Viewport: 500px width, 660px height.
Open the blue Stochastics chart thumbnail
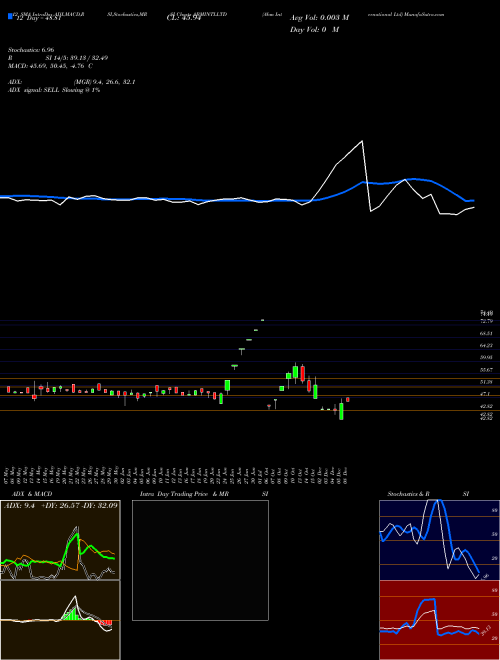(439, 540)
